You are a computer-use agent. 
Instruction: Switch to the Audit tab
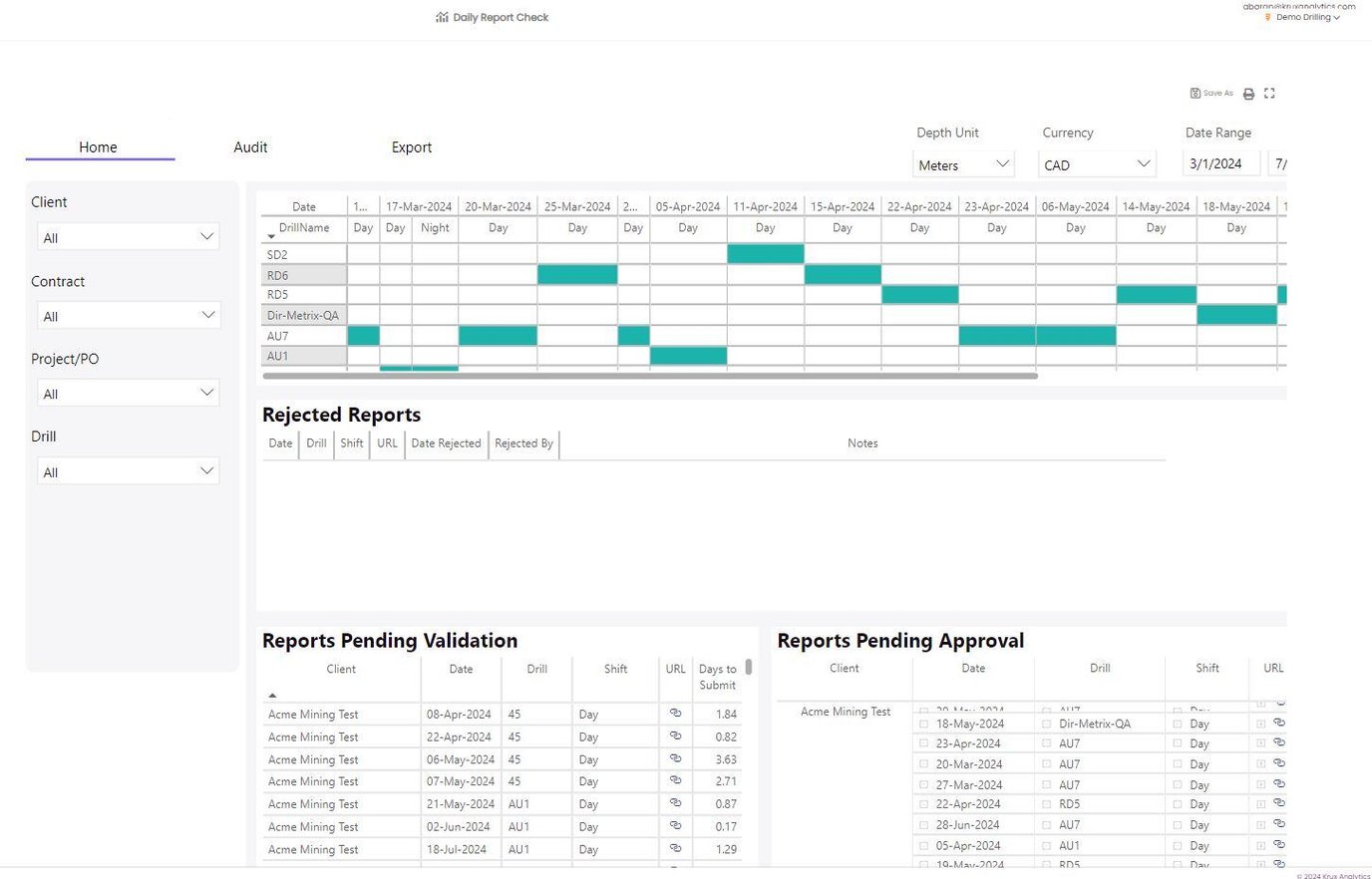[x=249, y=146]
